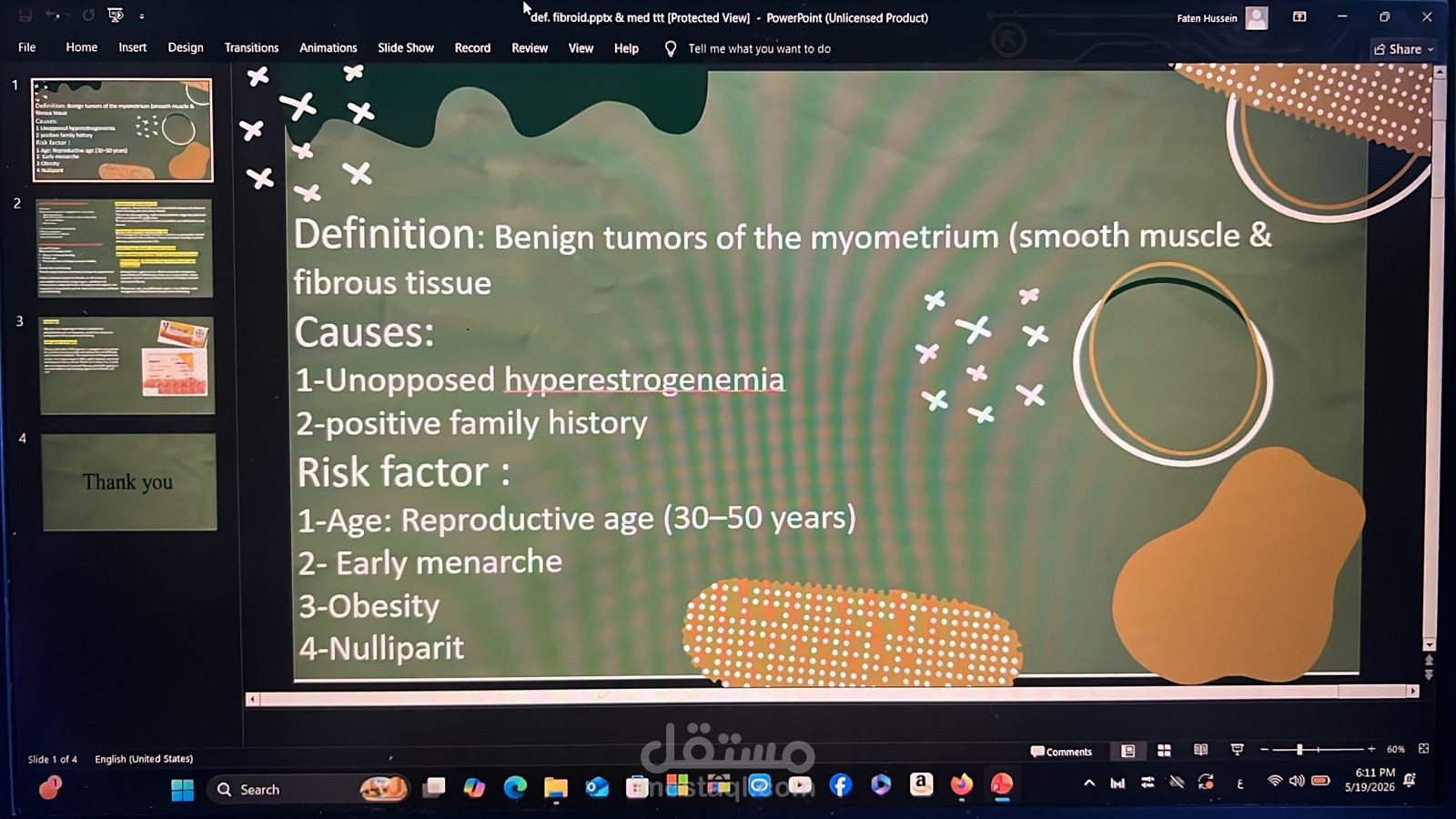This screenshot has height=819, width=1456.
Task: Click the Redo/Repeat icon
Action: coord(88,15)
